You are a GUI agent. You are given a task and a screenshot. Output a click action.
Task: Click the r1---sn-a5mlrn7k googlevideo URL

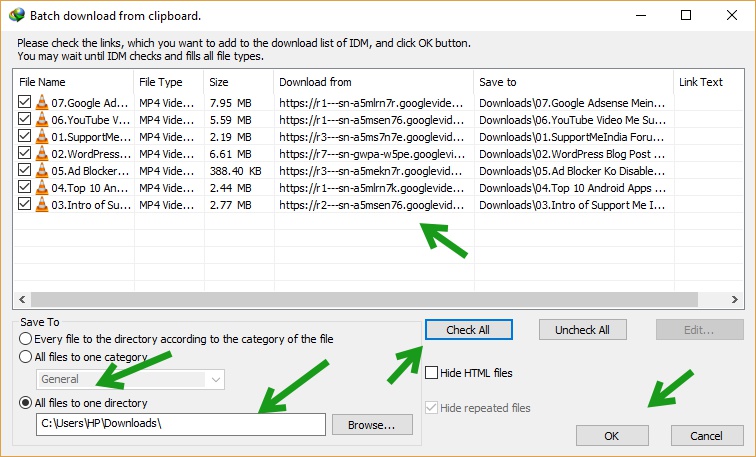[x=371, y=188]
